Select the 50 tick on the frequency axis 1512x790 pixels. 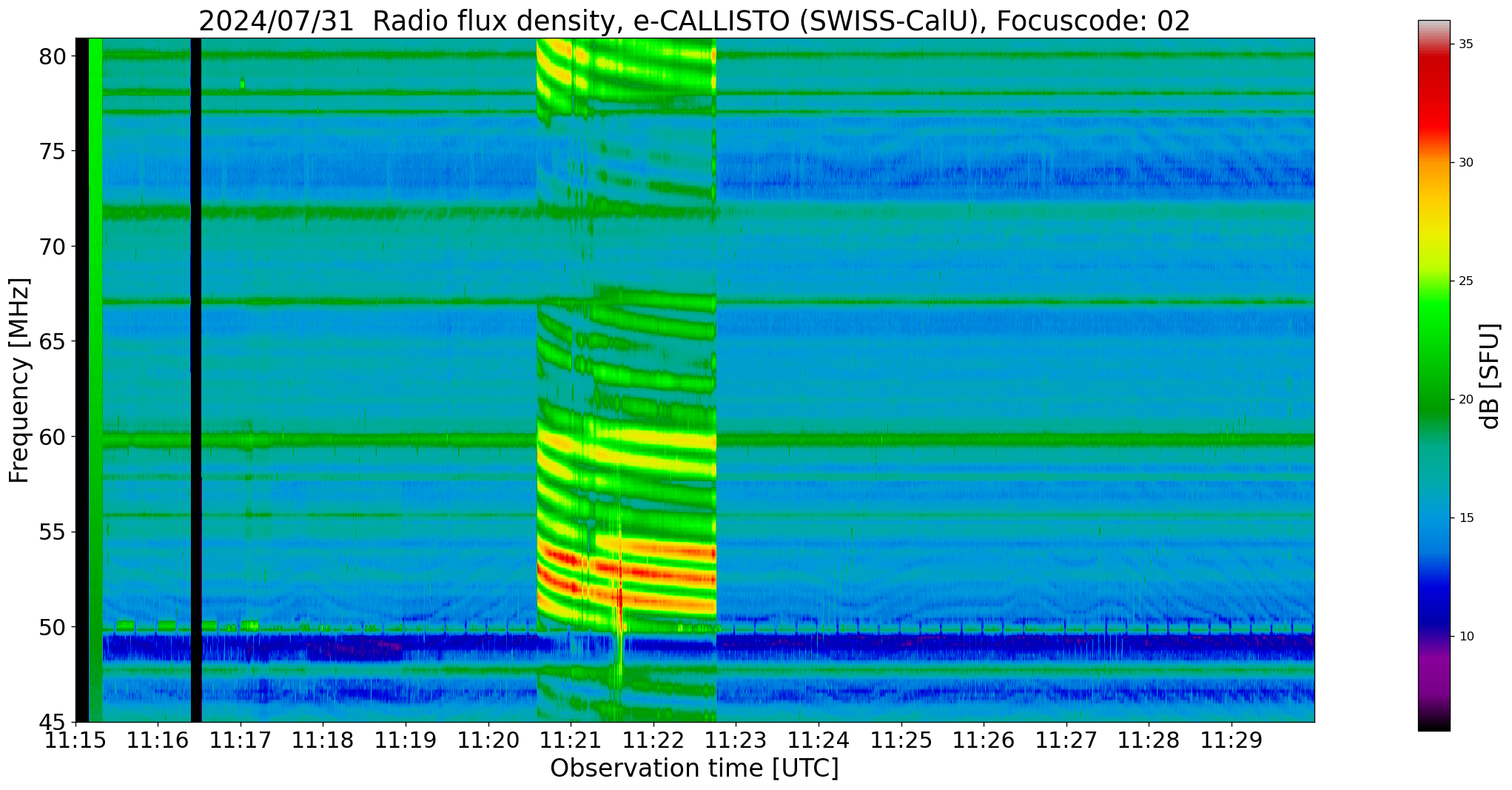(52, 627)
